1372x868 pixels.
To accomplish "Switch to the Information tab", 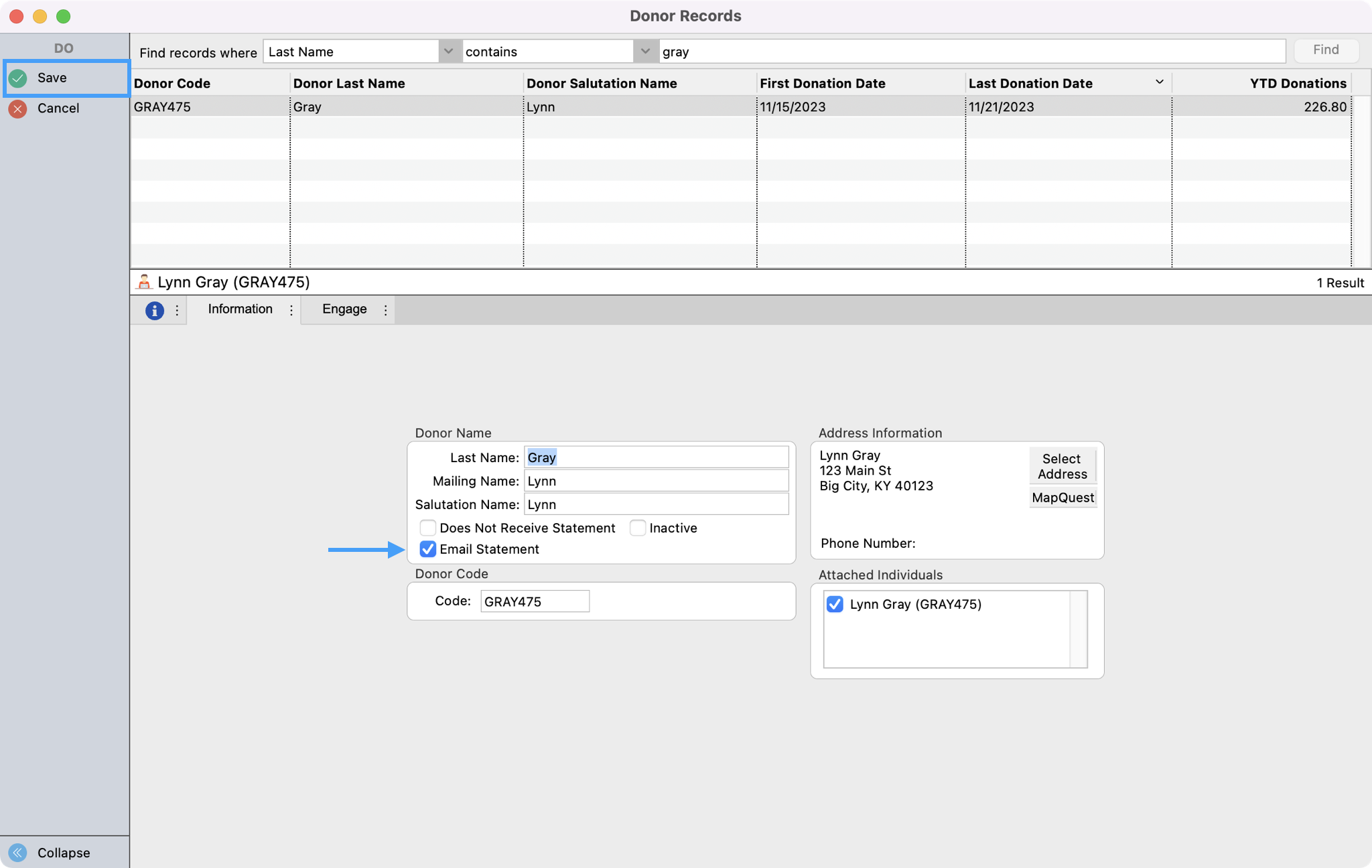I will click(x=240, y=309).
